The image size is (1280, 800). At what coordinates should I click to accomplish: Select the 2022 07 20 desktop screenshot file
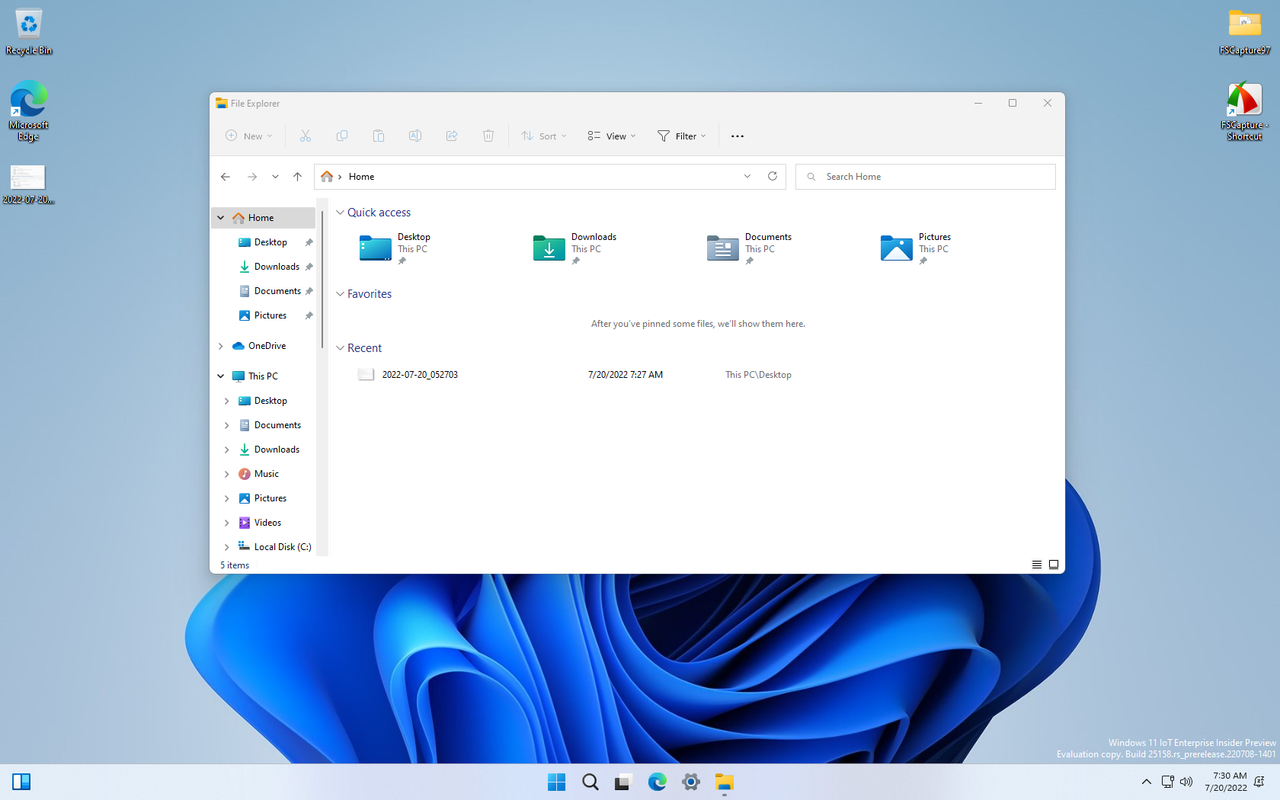pos(28,185)
